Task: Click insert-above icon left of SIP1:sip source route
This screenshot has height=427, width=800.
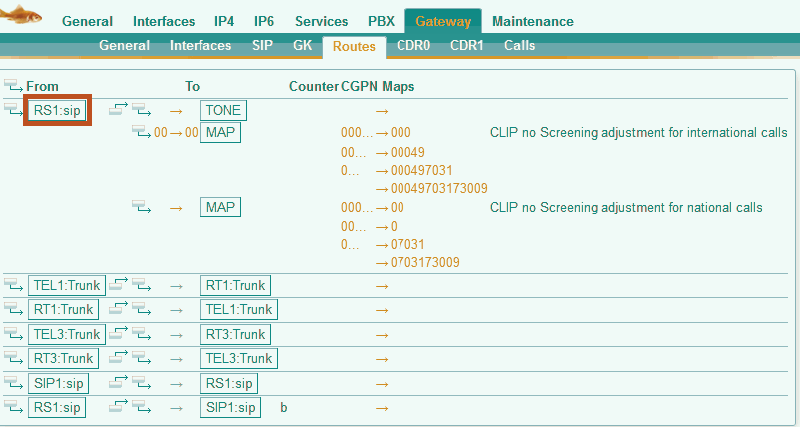Action: click(13, 383)
